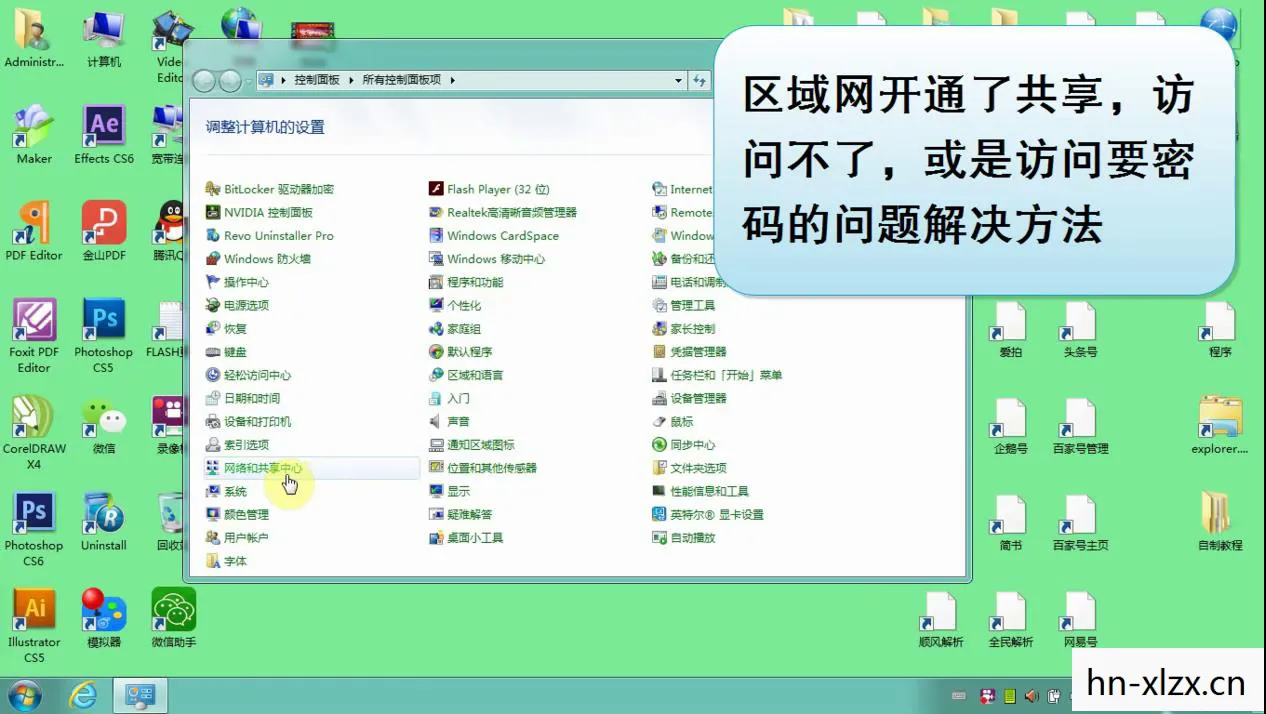
Task: Click the Windows CardSpace icon
Action: coord(436,236)
